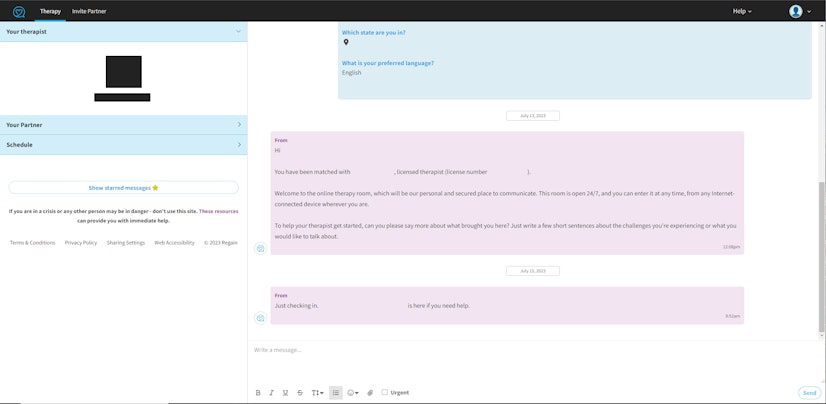Open the These resources crisis link
This screenshot has height=404, width=826.
pos(219,211)
